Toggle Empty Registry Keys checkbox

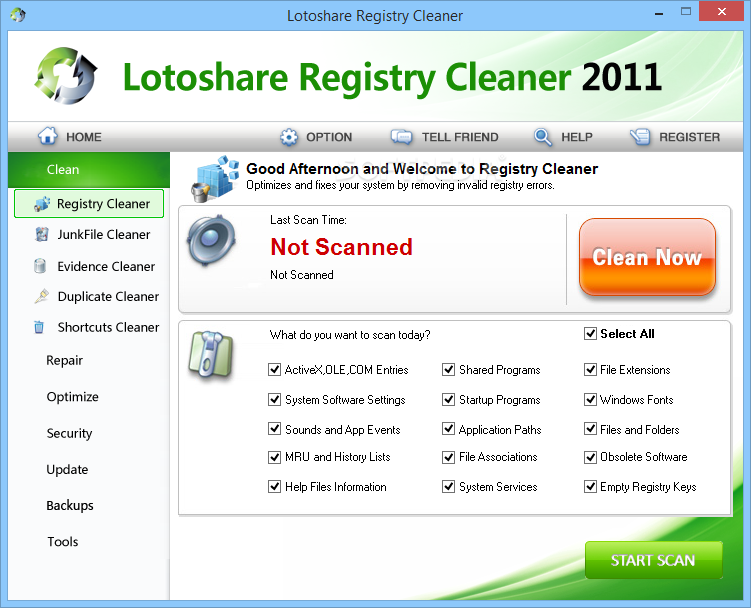(x=590, y=487)
